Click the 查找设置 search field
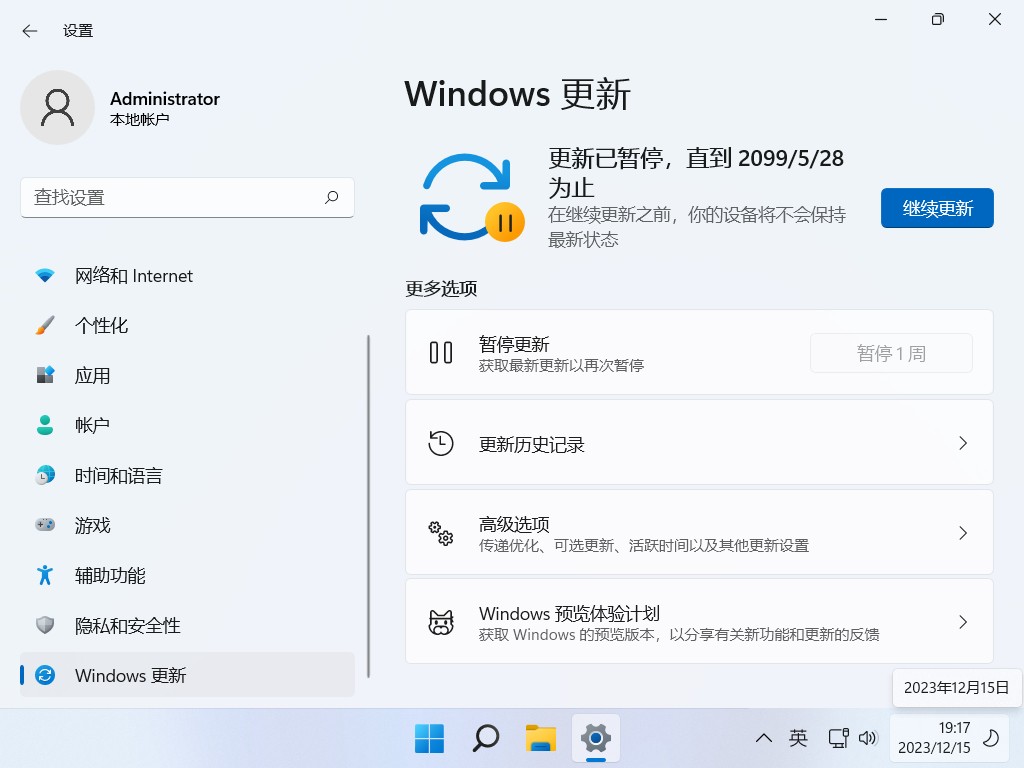Screen dimensions: 1024x768 click(x=187, y=197)
